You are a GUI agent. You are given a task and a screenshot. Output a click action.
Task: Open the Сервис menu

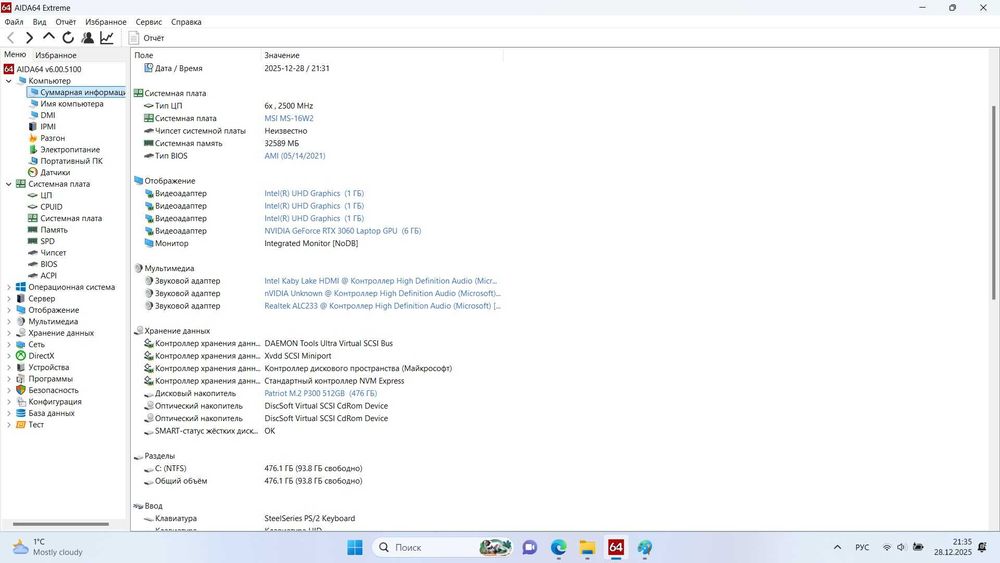click(x=149, y=22)
